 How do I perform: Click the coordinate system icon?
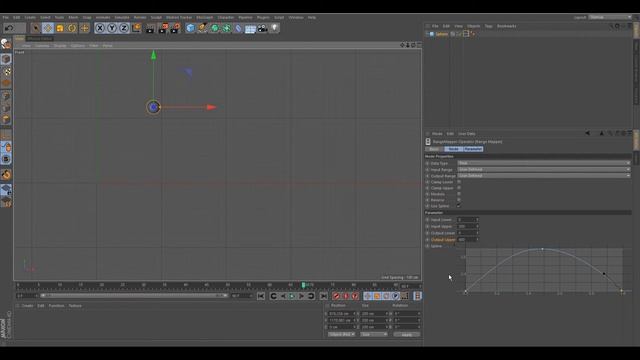136,28
